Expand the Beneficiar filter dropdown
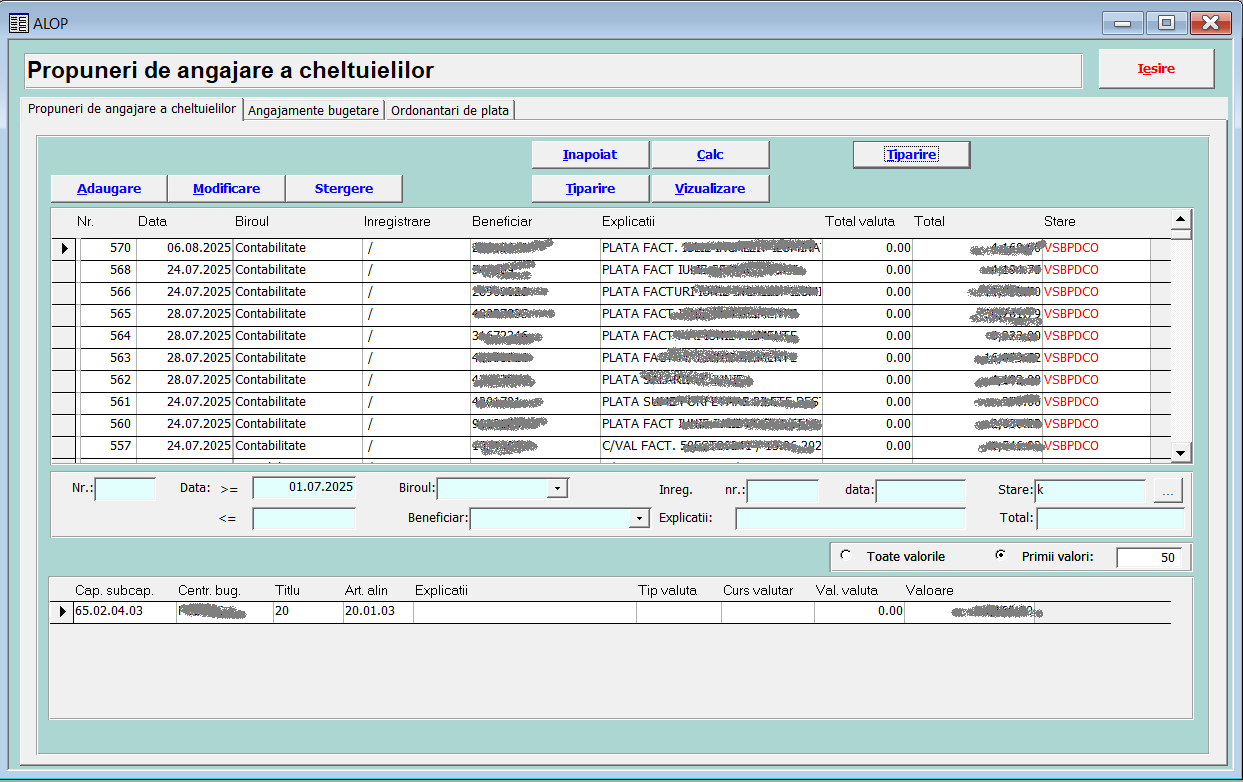This screenshot has width=1243, height=782. 638,519
